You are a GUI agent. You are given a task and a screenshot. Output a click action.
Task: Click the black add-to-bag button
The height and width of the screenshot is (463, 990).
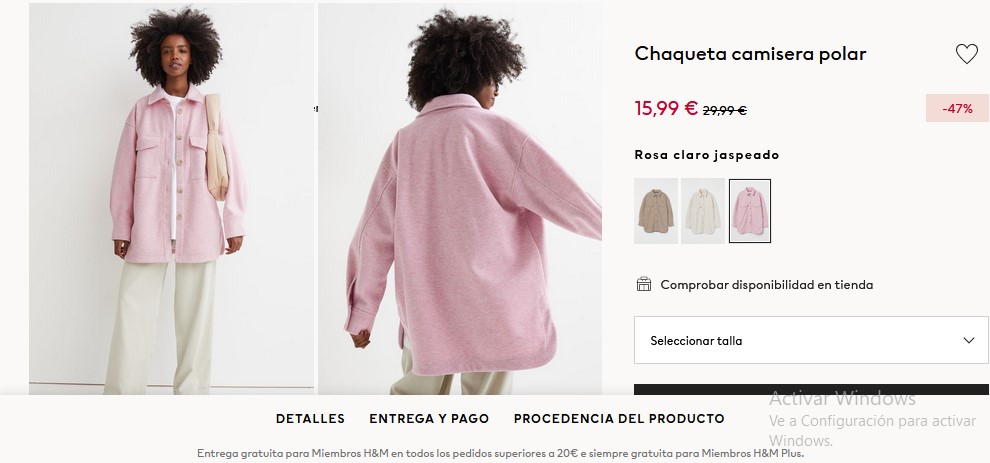tap(811, 389)
